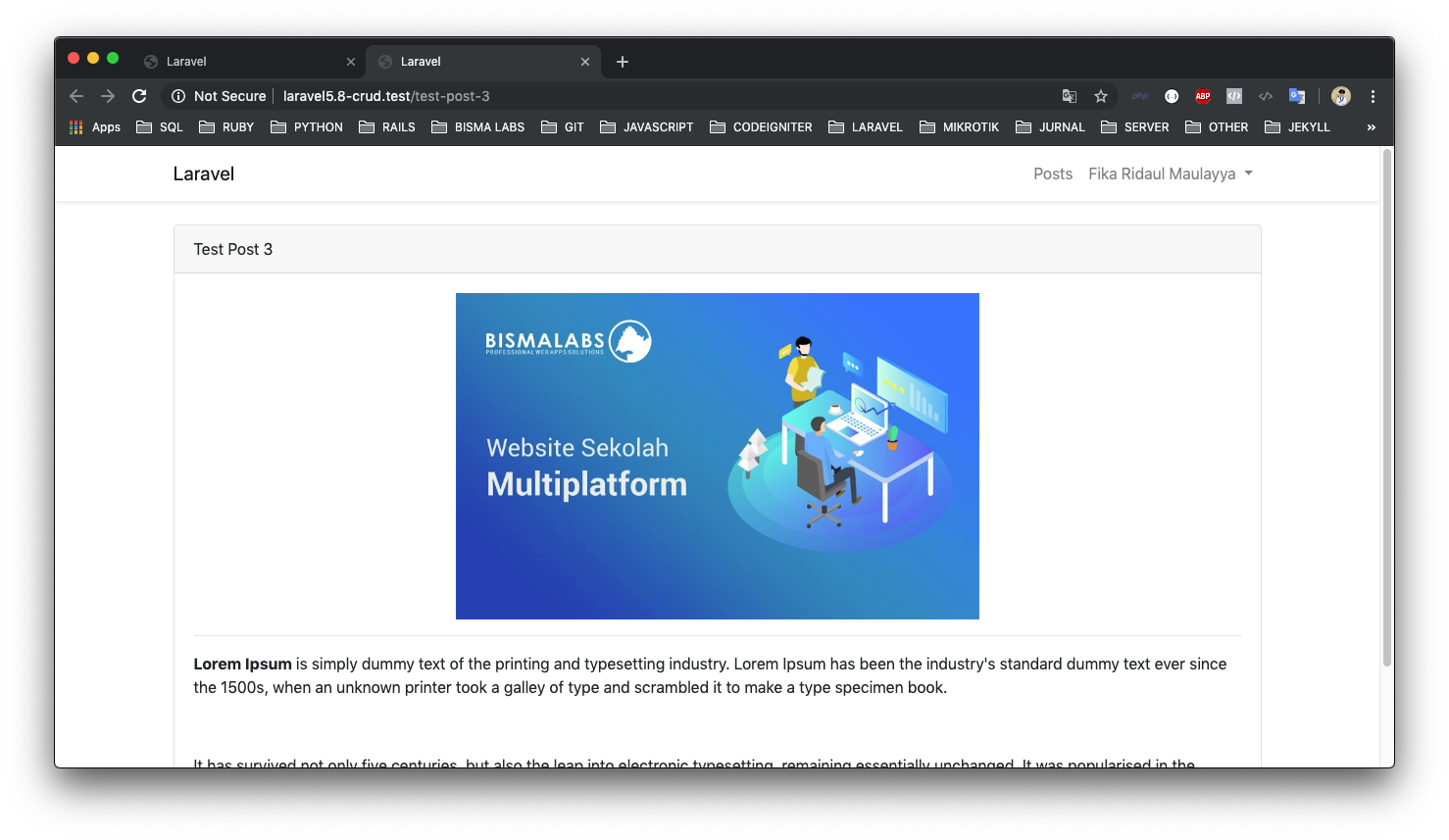Click the page vertical scrollbar thumb

[1387, 408]
